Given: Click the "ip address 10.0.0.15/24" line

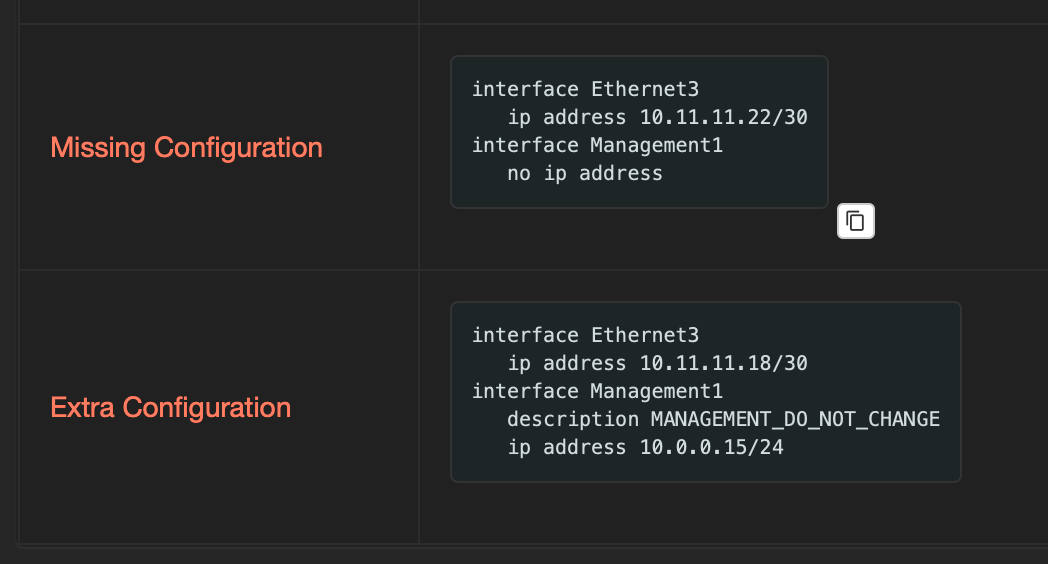Looking at the screenshot, I should (645, 447).
